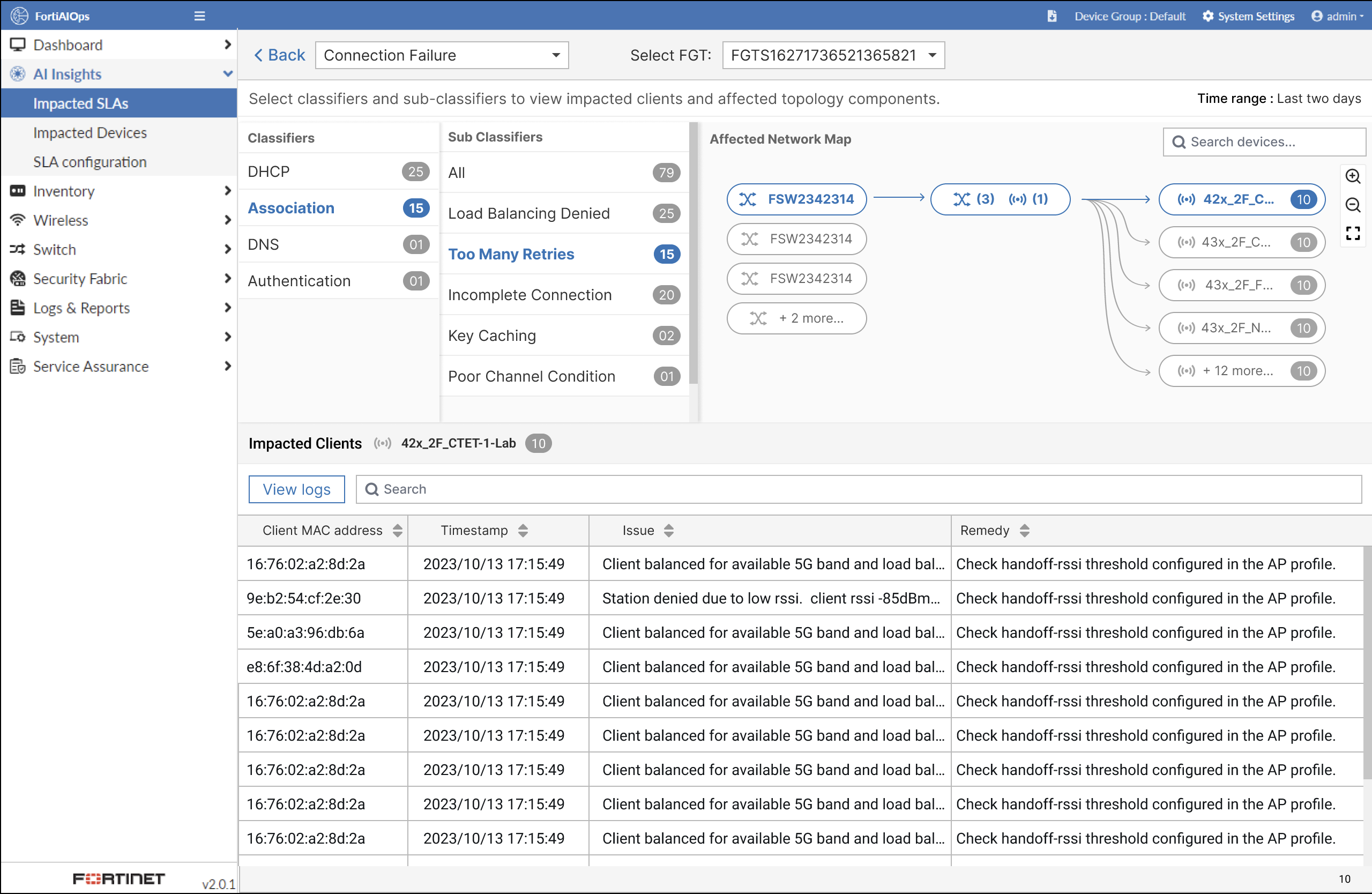
Task: Open the Select FGT dropdown
Action: pyautogui.click(x=832, y=55)
